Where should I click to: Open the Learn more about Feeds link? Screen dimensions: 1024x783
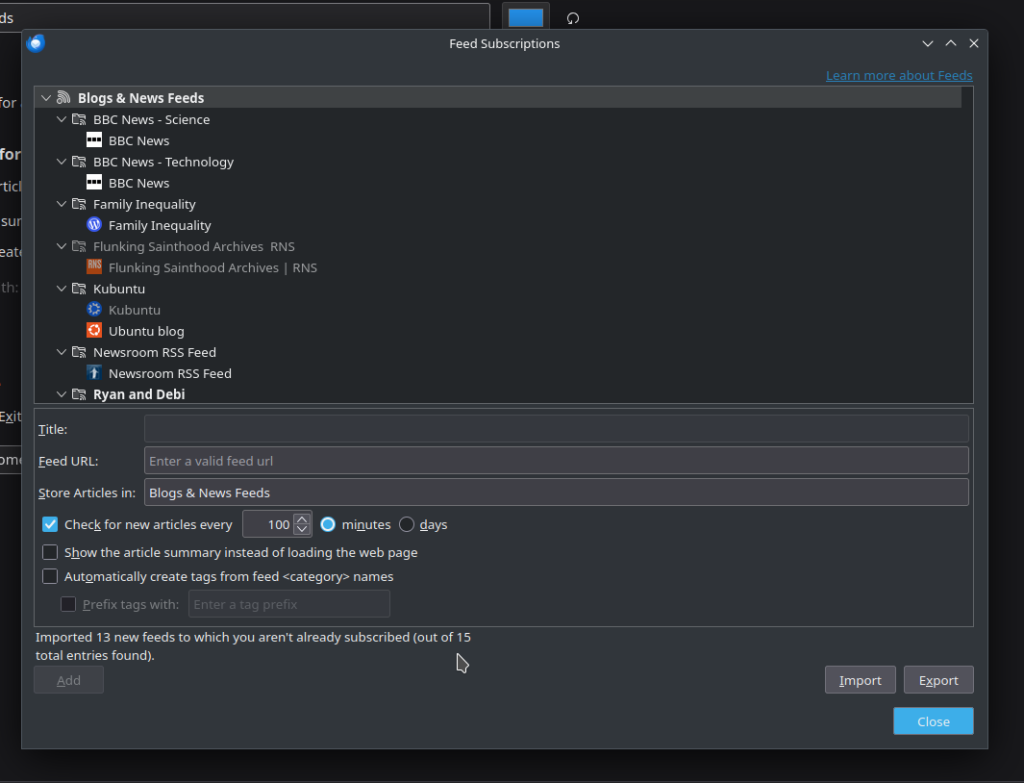[x=898, y=75]
